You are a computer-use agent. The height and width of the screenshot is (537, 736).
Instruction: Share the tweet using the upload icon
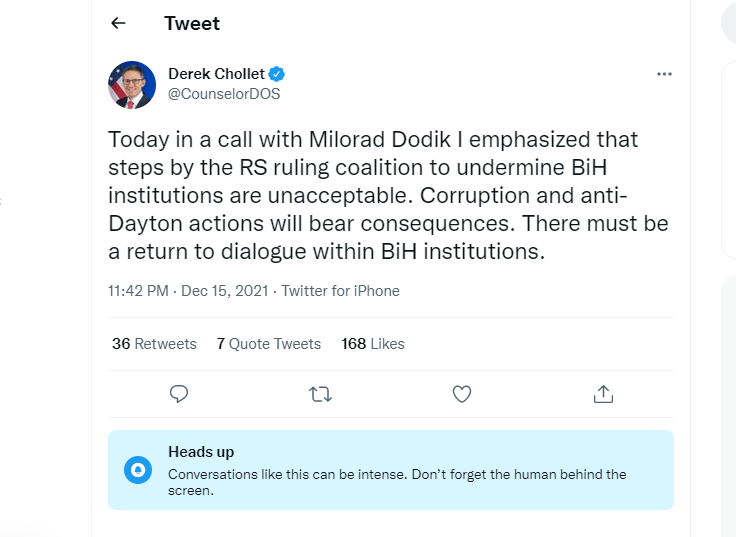[603, 394]
